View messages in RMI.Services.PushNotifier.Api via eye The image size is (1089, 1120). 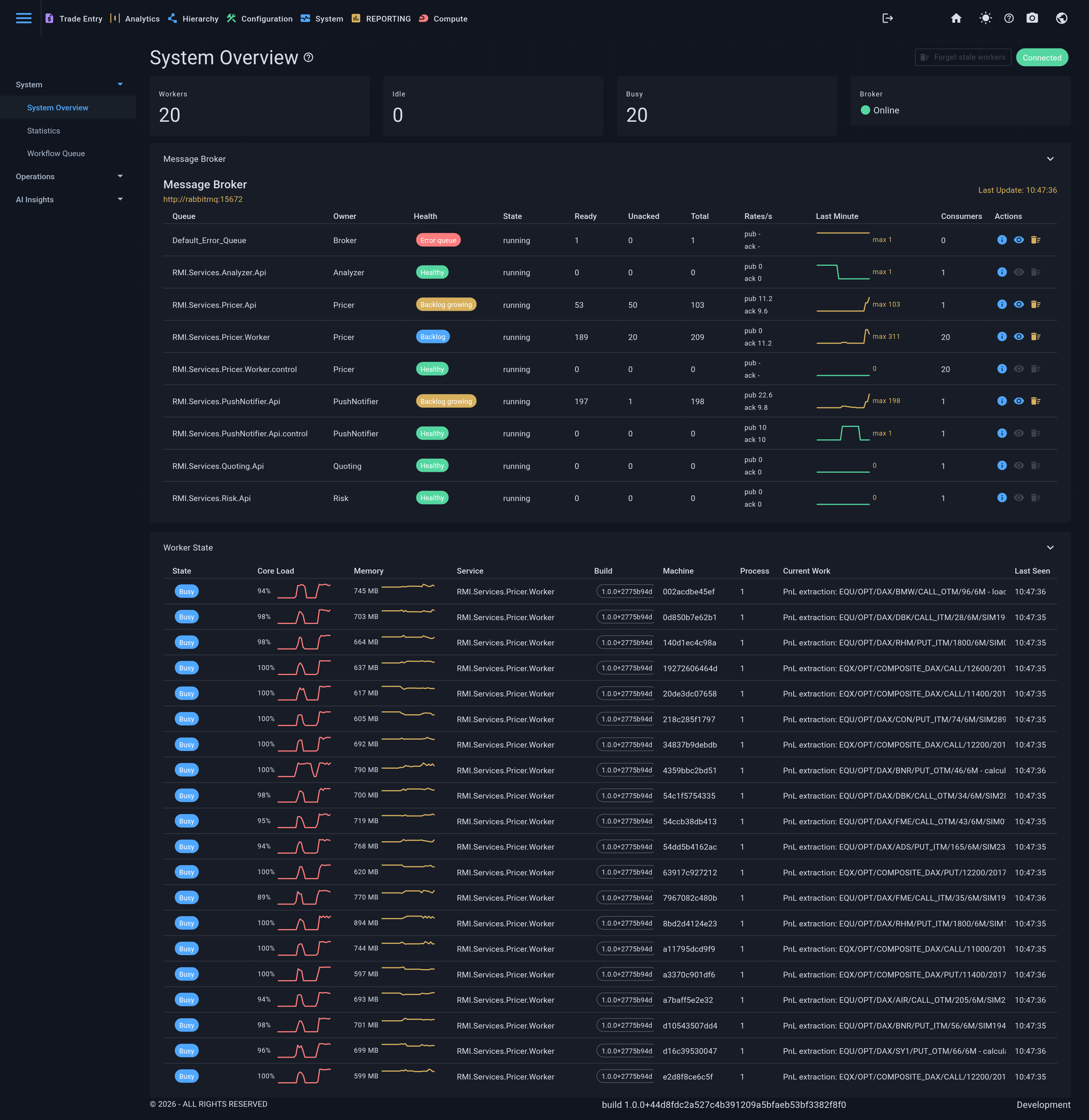click(x=1019, y=401)
